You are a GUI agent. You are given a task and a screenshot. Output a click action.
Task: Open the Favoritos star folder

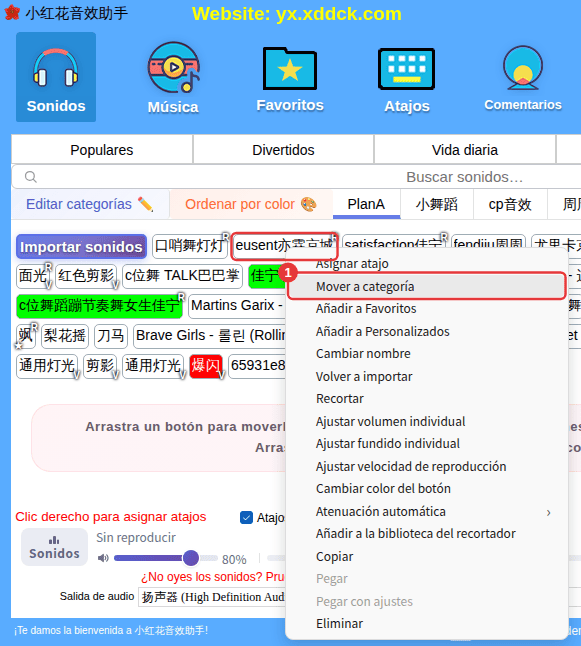pos(290,77)
